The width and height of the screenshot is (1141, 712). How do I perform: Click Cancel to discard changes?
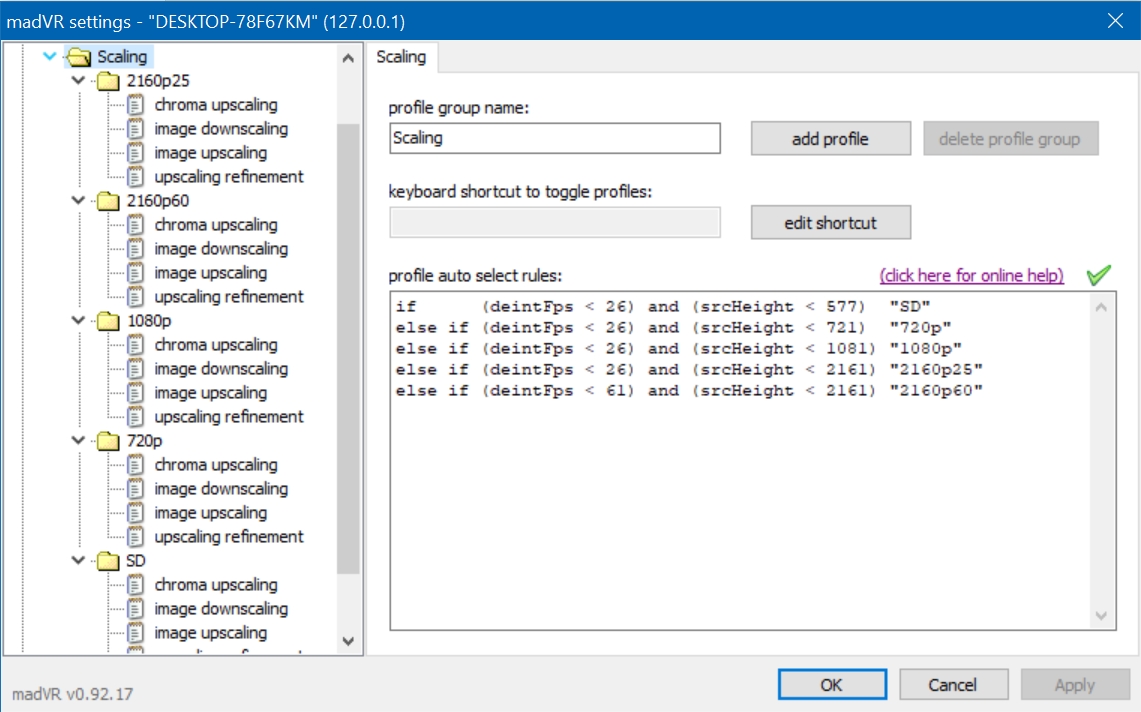pyautogui.click(x=953, y=684)
